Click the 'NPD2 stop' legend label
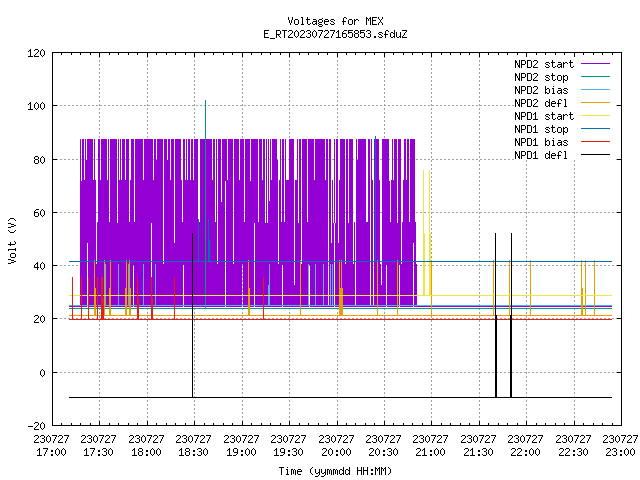This screenshot has height=480, width=640. (x=541, y=77)
